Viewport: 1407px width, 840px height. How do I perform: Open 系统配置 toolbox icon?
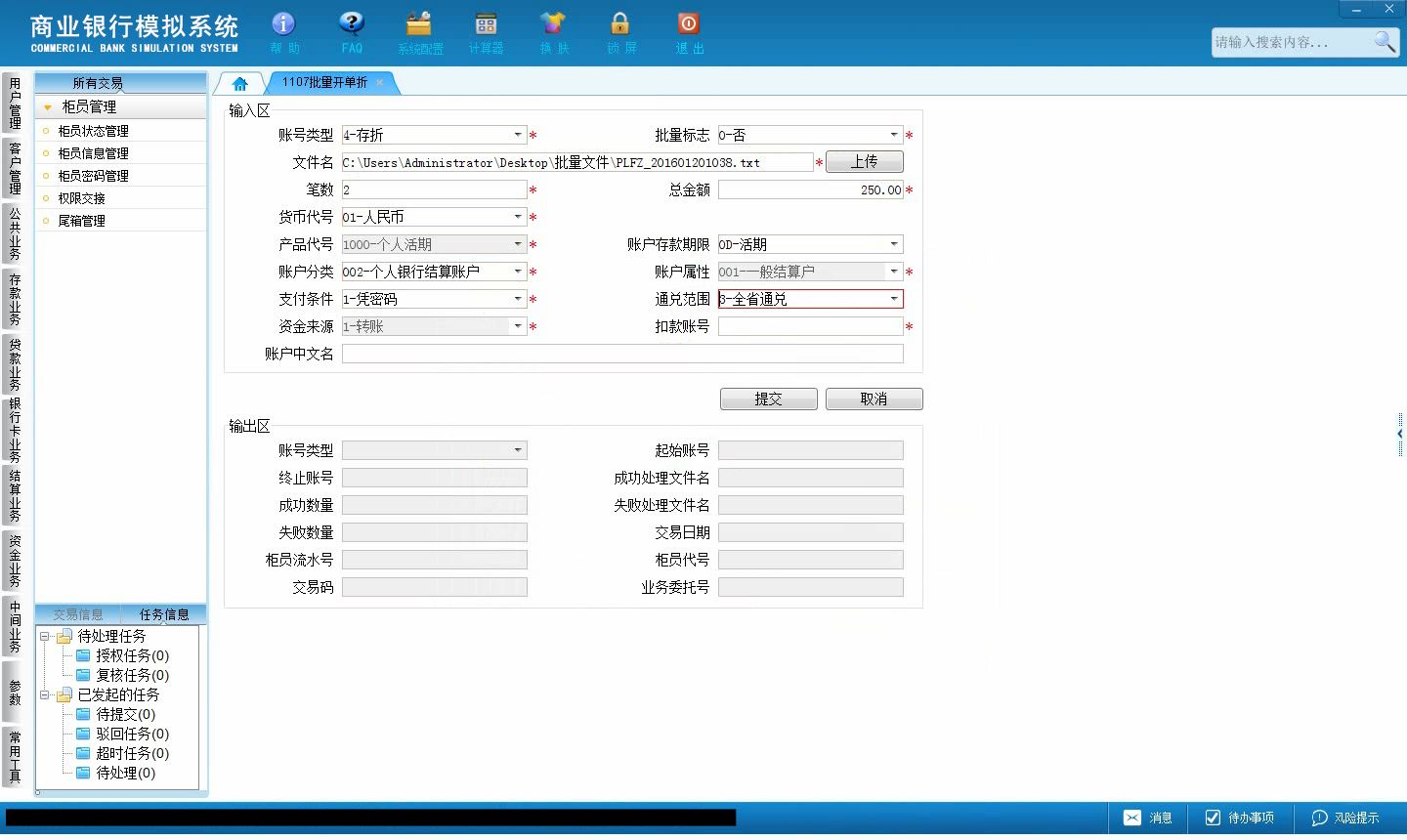click(x=420, y=31)
